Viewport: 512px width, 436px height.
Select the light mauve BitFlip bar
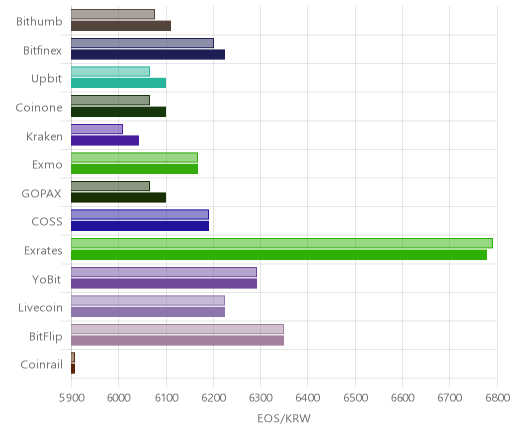[177, 329]
